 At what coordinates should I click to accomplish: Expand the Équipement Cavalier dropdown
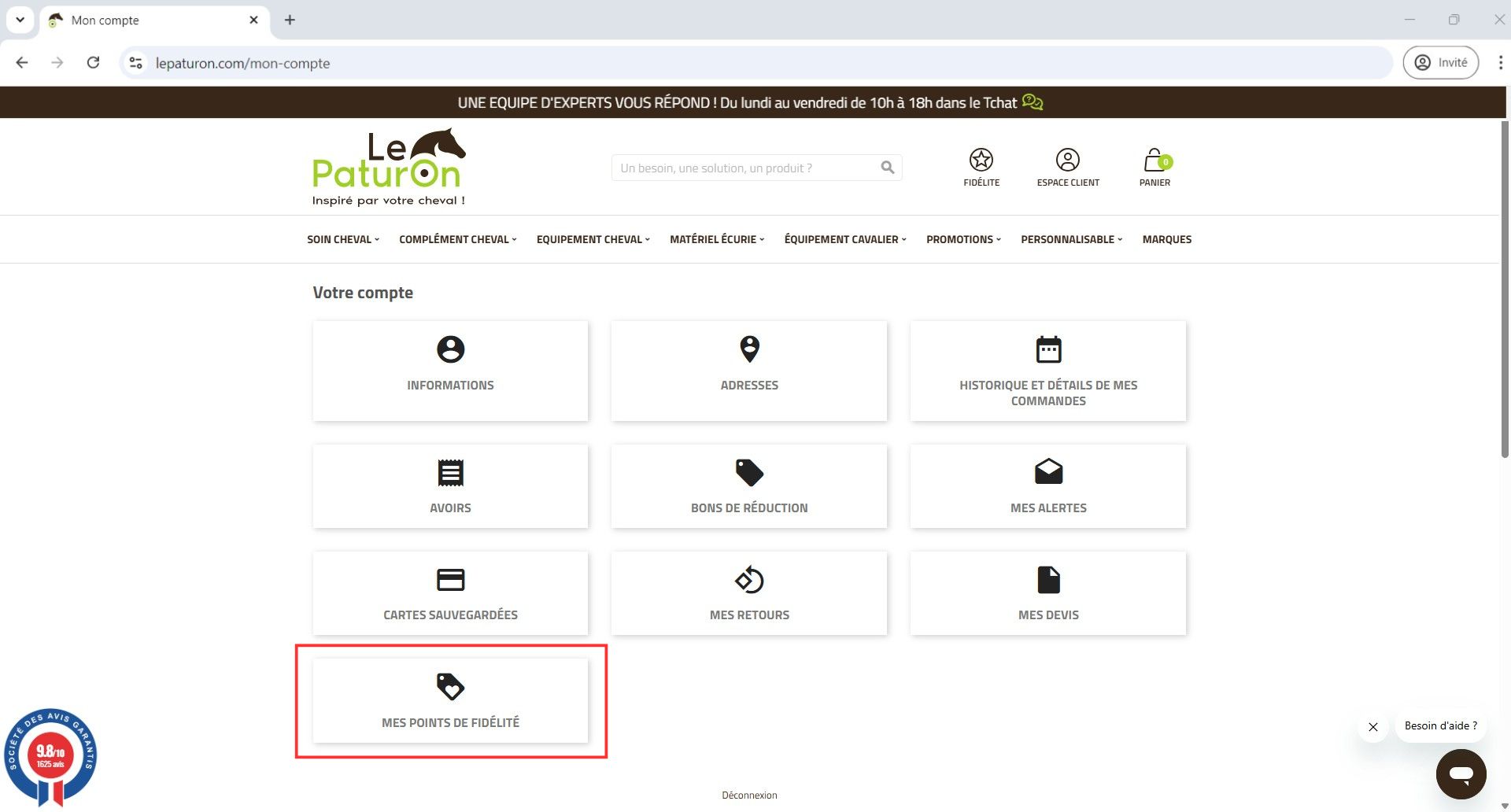[844, 239]
